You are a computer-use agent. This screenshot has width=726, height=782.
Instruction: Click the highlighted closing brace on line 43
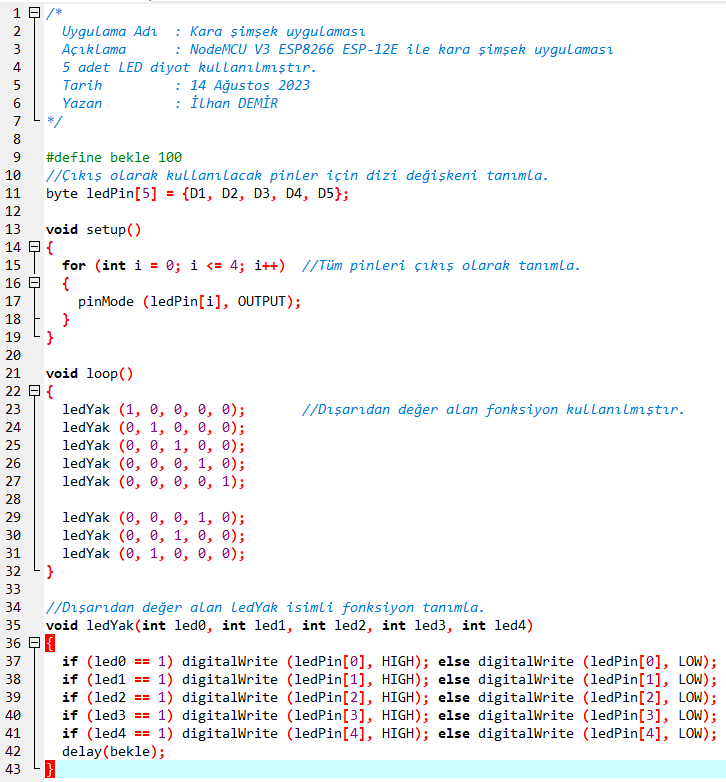(50, 769)
